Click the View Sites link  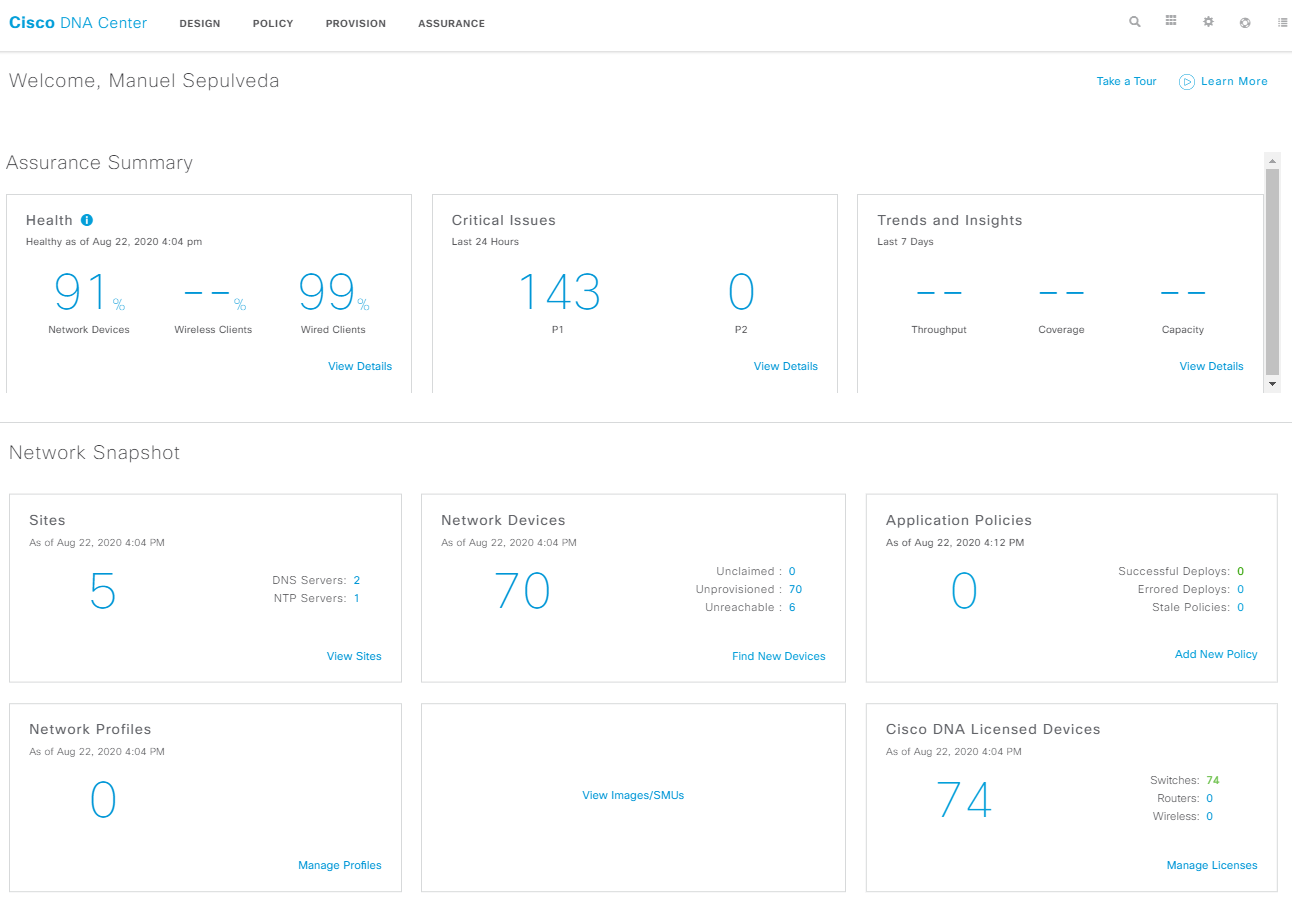(354, 657)
